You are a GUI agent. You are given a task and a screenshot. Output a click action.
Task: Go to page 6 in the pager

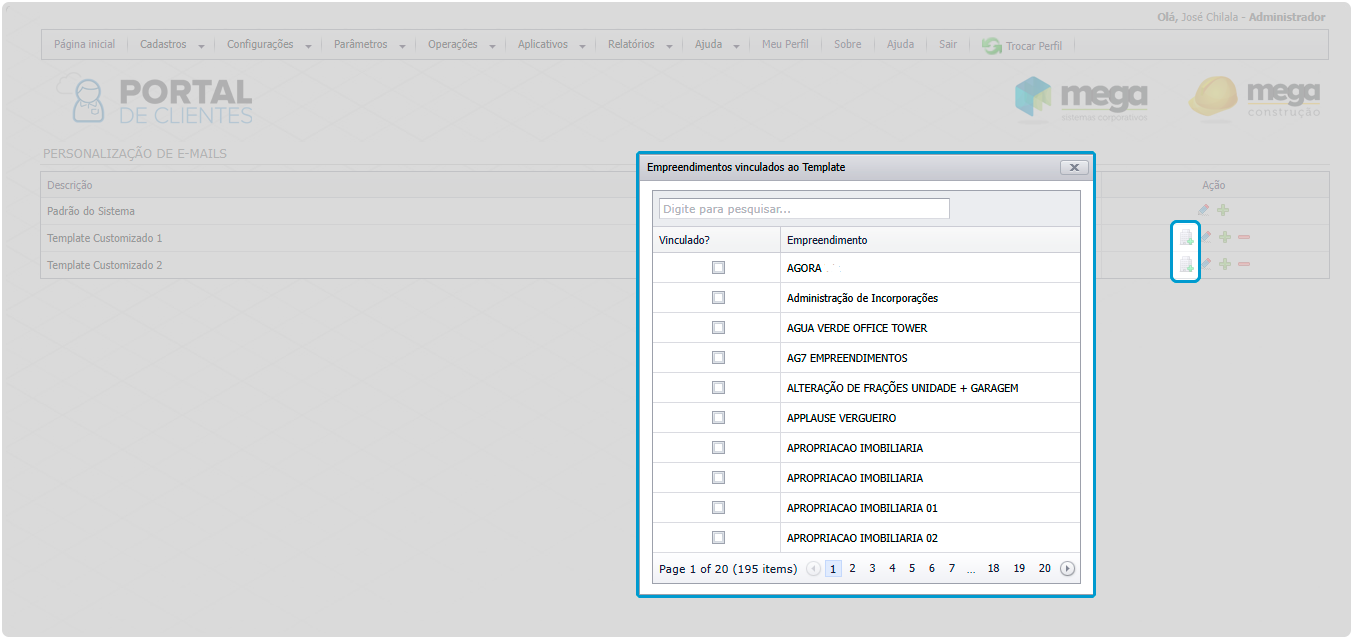[931, 569]
